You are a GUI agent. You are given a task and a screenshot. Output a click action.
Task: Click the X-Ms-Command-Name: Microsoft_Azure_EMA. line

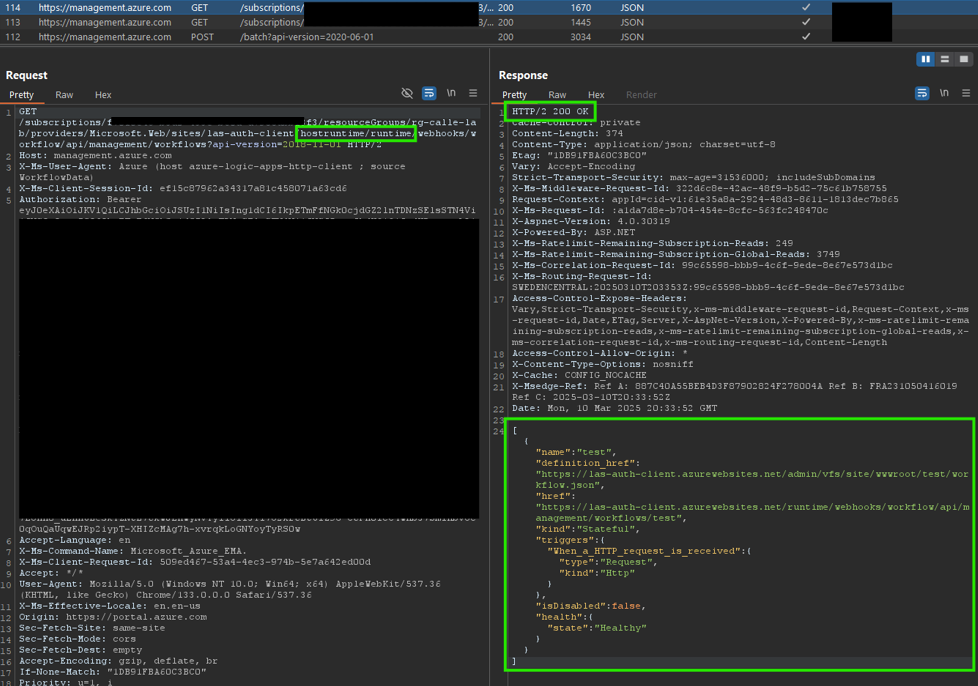(x=133, y=551)
